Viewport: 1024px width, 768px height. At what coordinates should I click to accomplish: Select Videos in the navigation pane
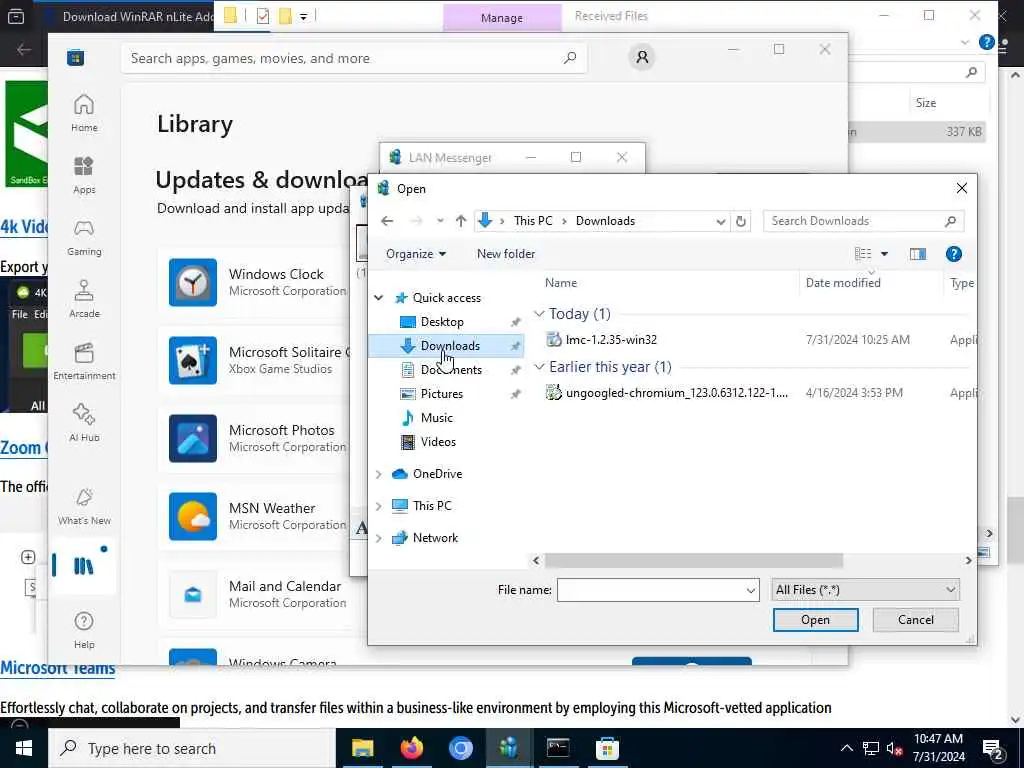[438, 442]
